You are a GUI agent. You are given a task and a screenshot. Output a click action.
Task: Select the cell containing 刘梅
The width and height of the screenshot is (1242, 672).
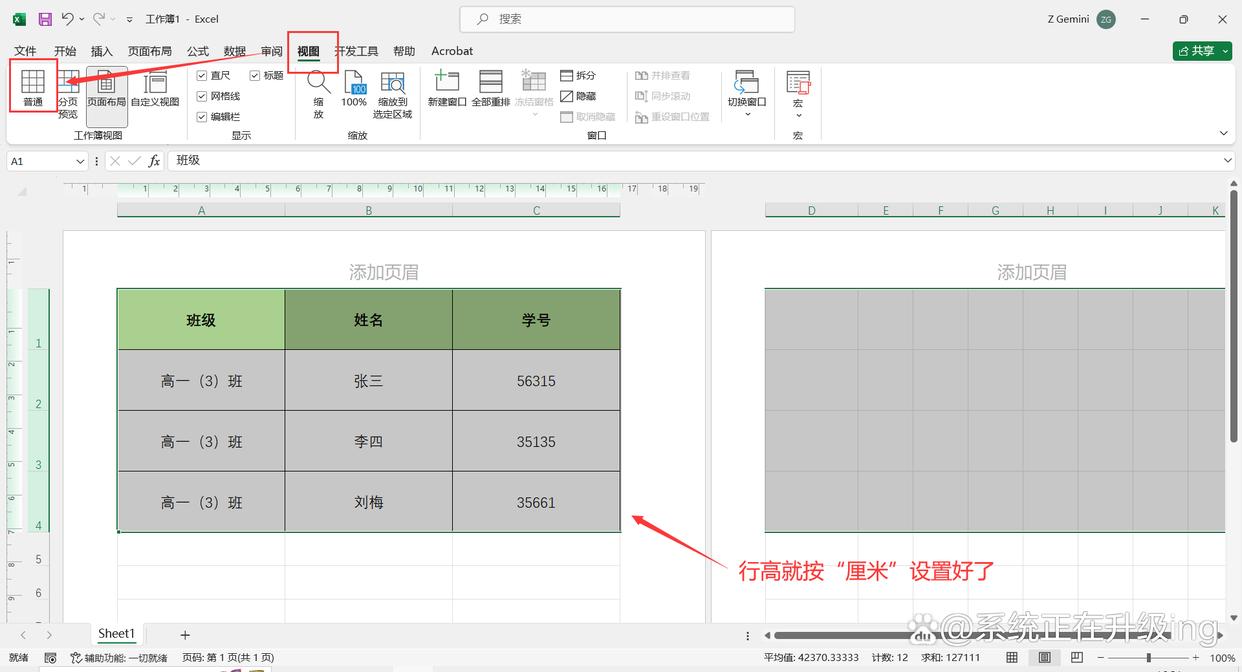[x=369, y=502]
